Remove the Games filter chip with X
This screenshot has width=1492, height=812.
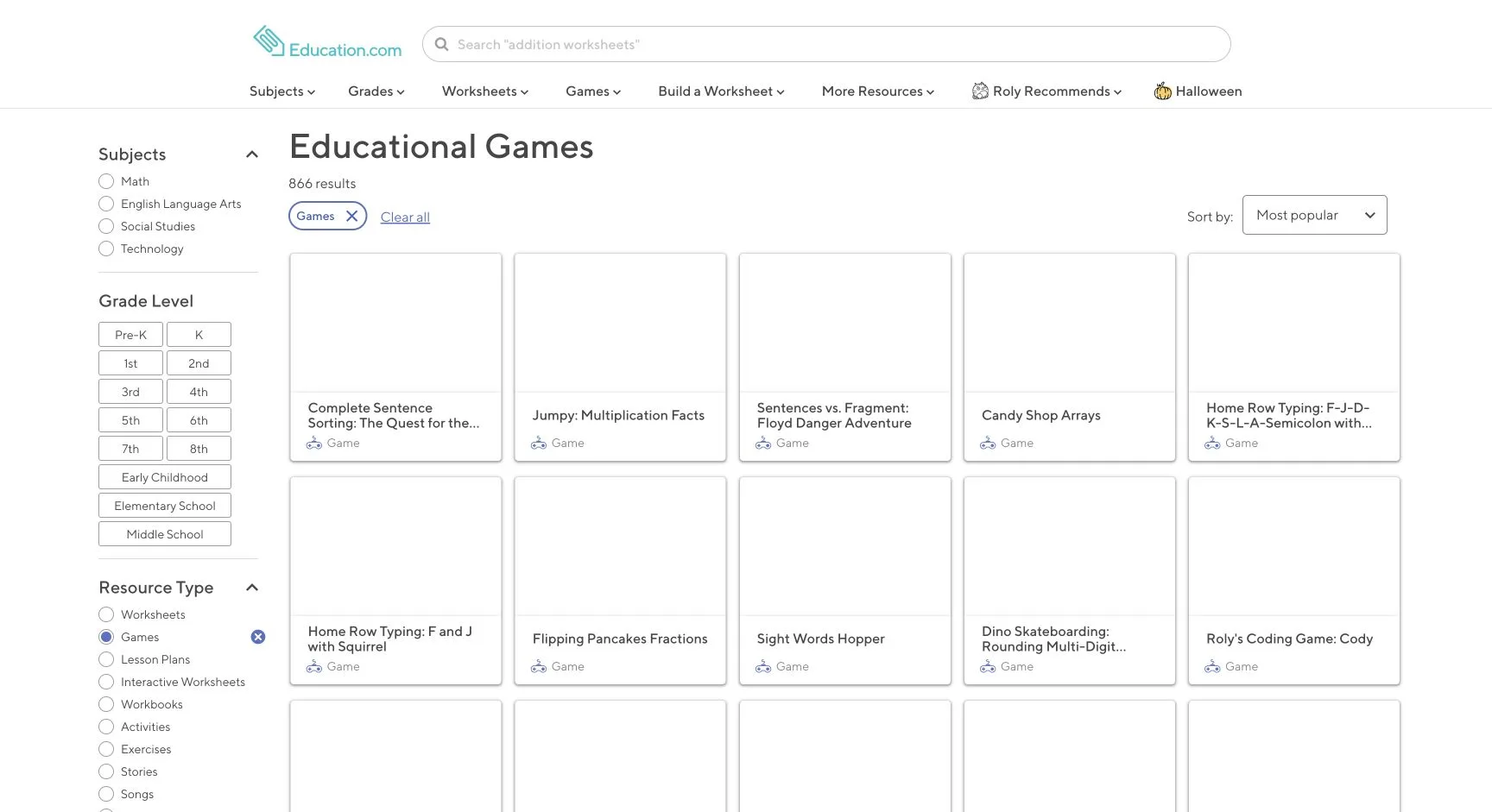click(x=351, y=216)
